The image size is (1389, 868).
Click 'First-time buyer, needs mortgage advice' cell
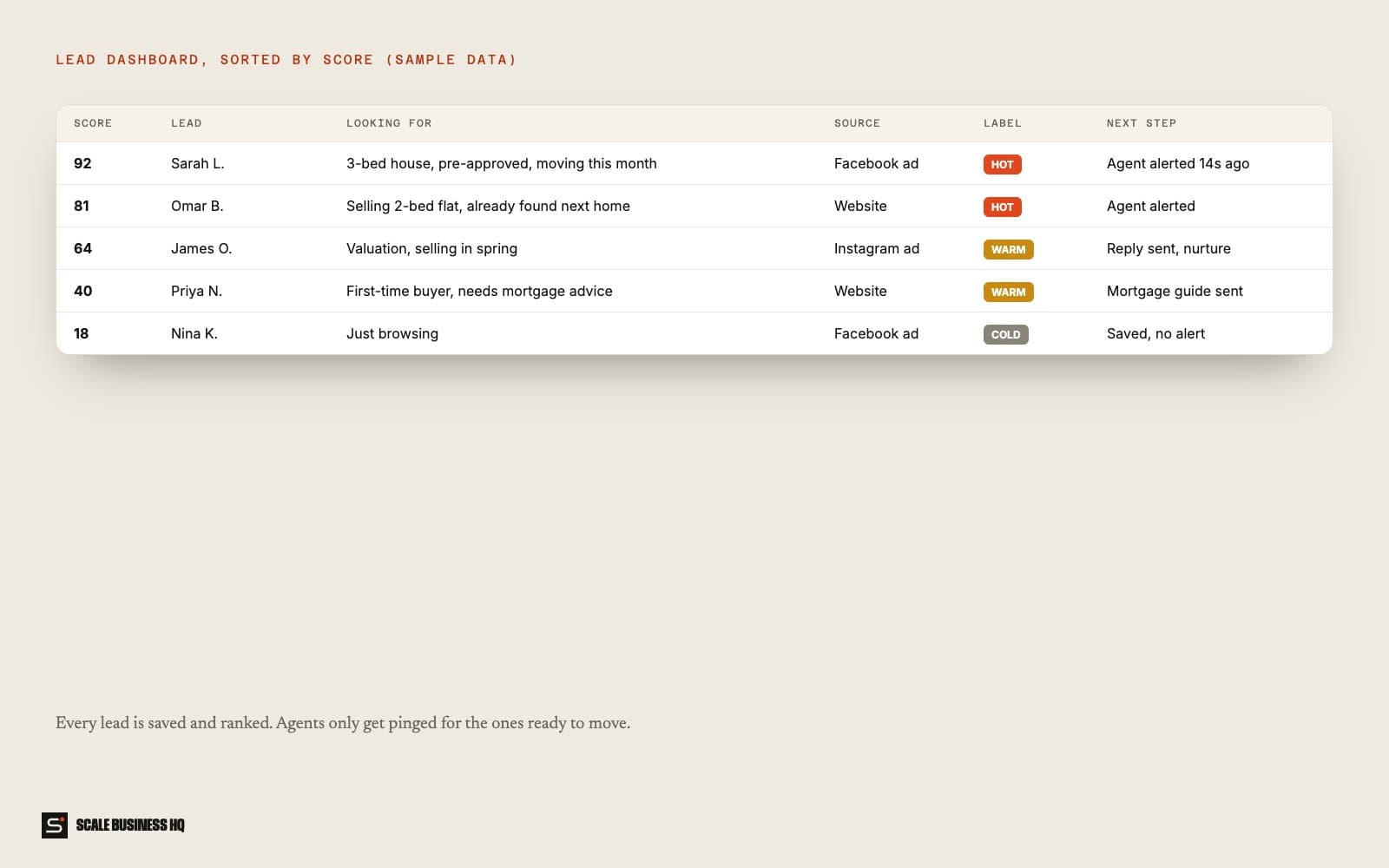(479, 291)
